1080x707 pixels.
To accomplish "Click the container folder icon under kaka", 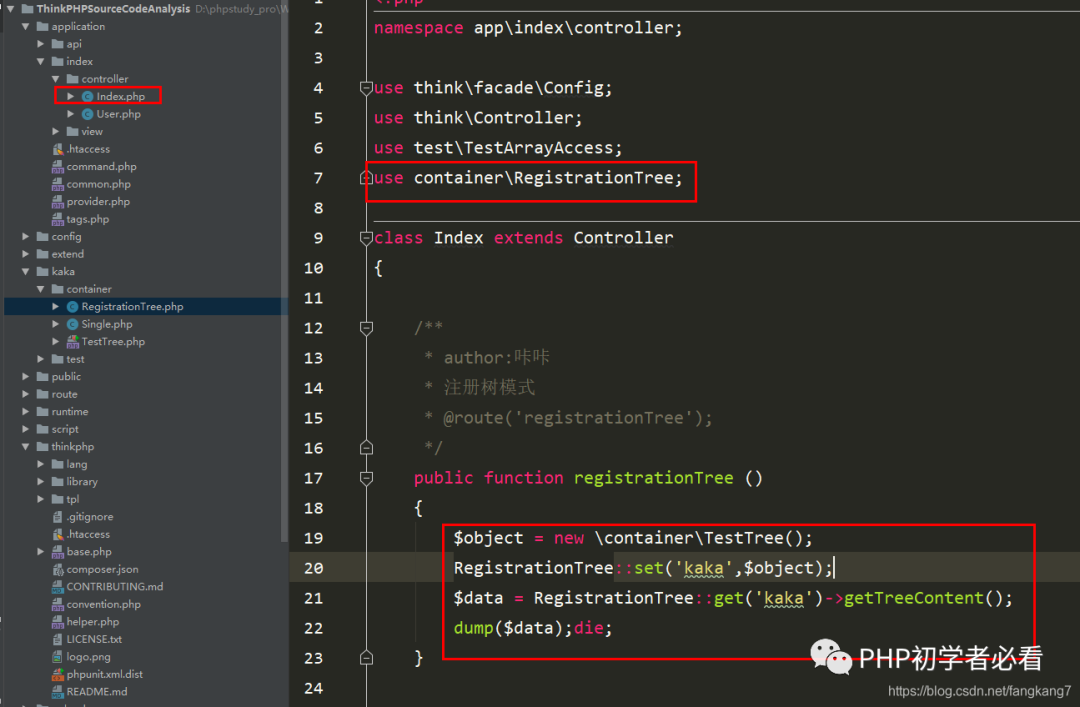I will (x=58, y=289).
